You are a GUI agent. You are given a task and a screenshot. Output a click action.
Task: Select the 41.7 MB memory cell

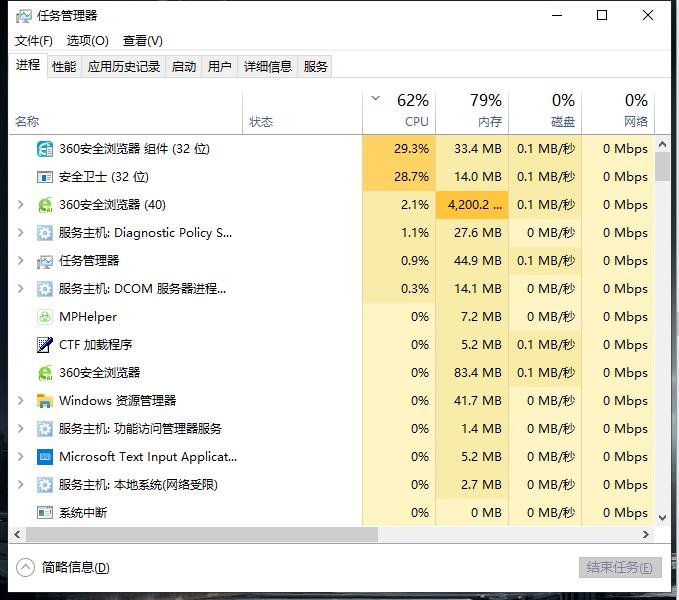coord(472,401)
